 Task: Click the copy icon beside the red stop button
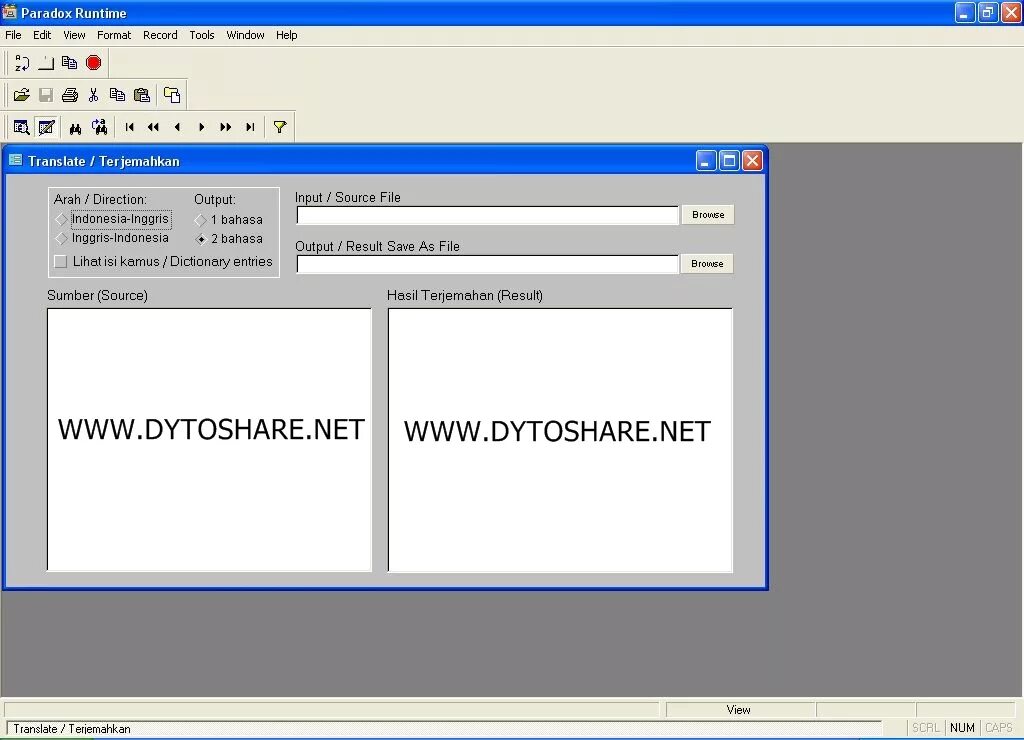point(69,63)
